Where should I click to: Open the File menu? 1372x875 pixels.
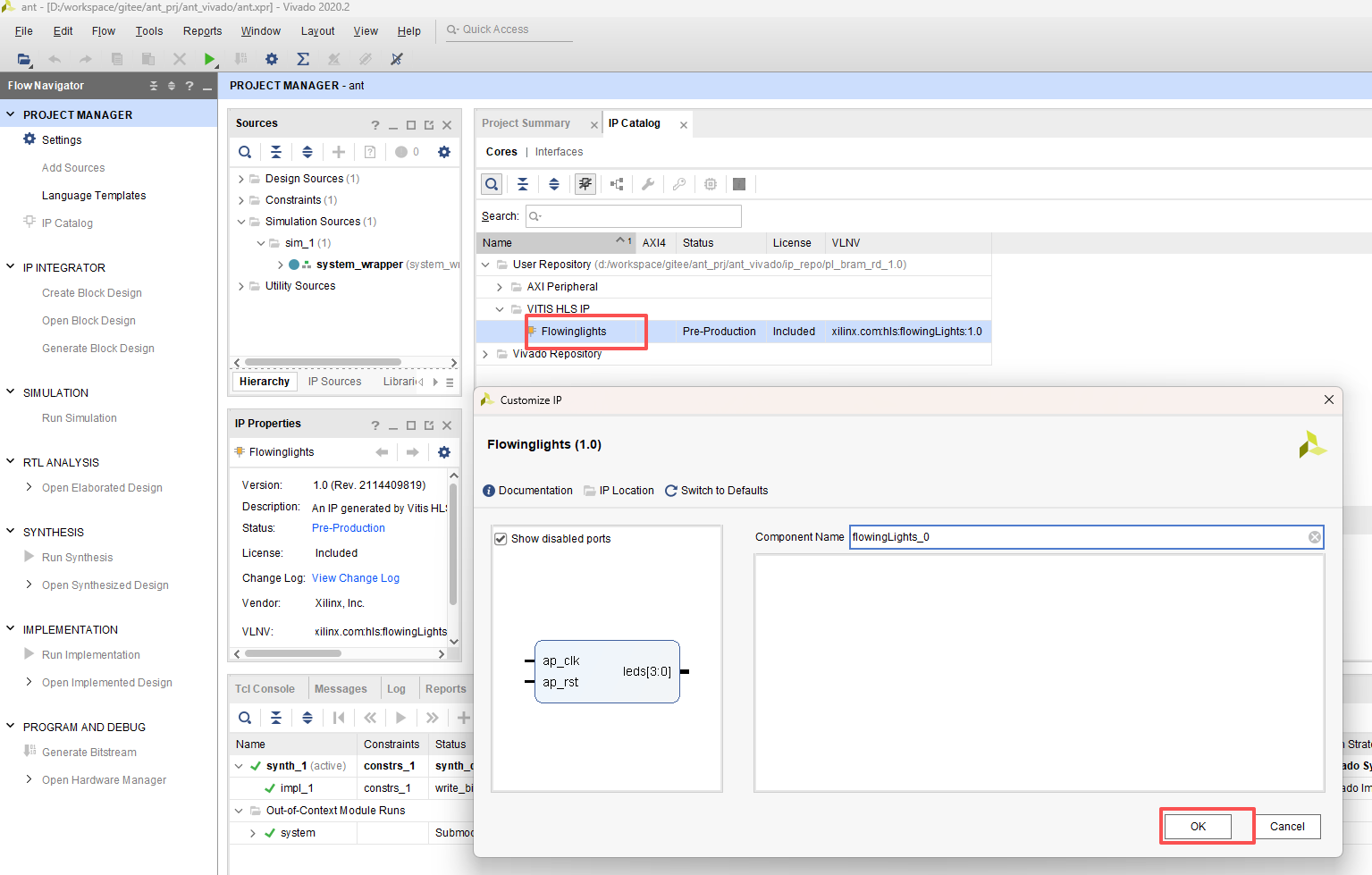[24, 31]
